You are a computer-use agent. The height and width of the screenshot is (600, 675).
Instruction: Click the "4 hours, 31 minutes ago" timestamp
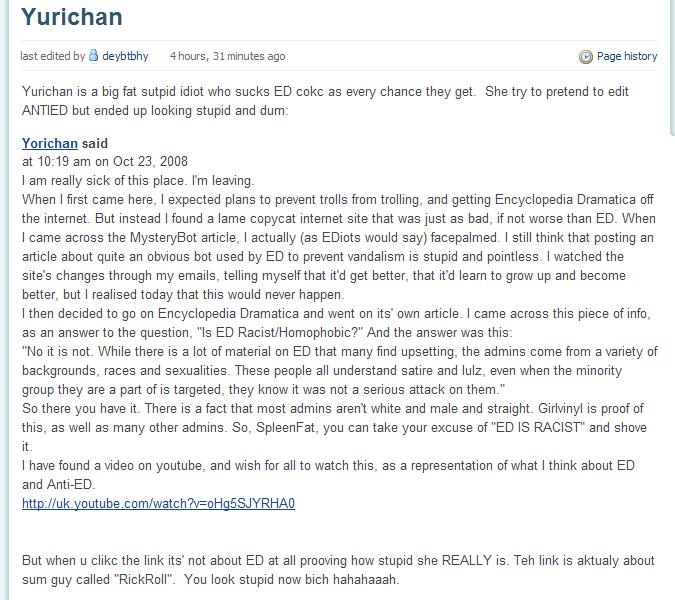coord(227,56)
